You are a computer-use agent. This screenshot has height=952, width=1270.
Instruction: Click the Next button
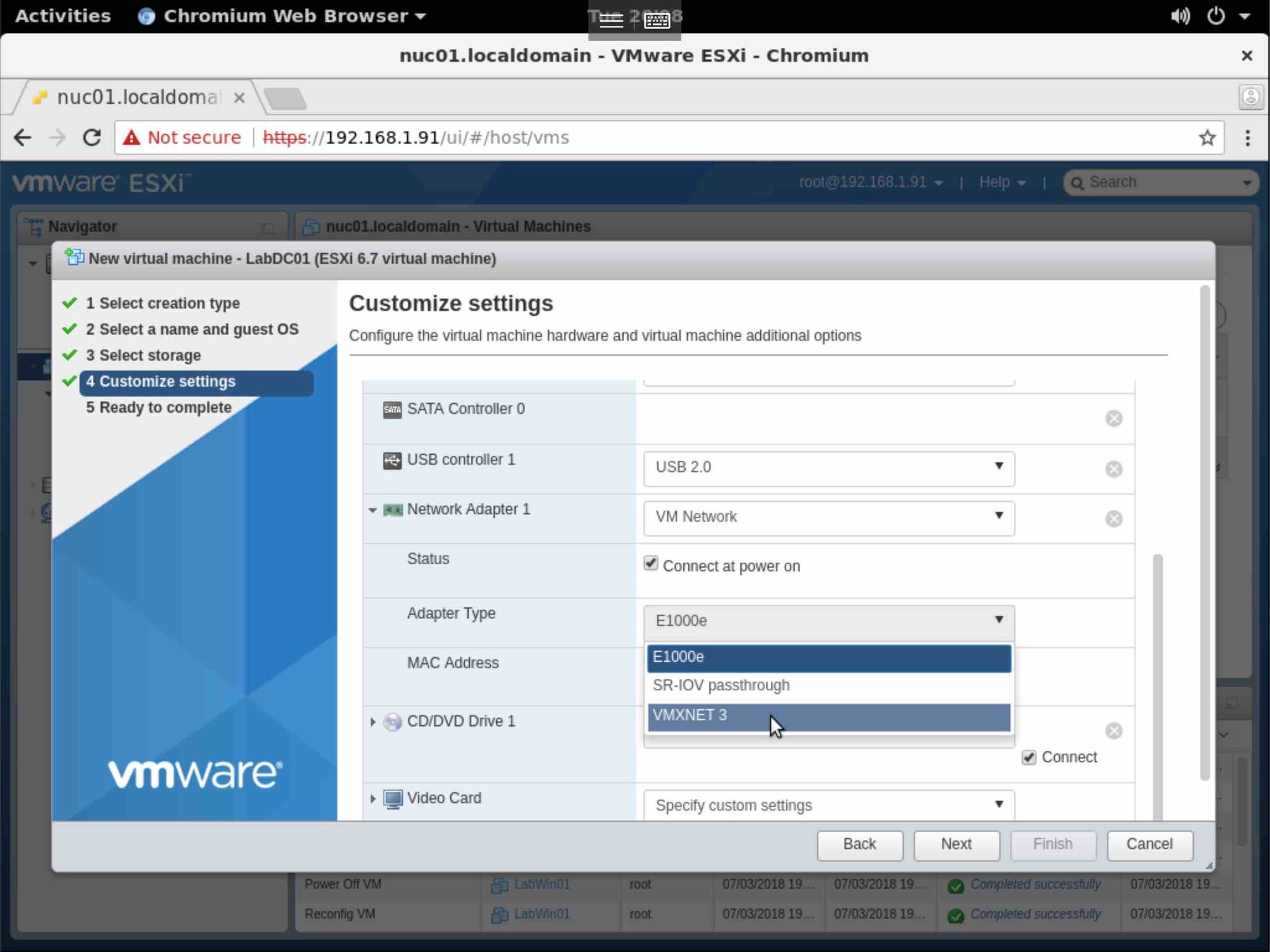pos(956,845)
